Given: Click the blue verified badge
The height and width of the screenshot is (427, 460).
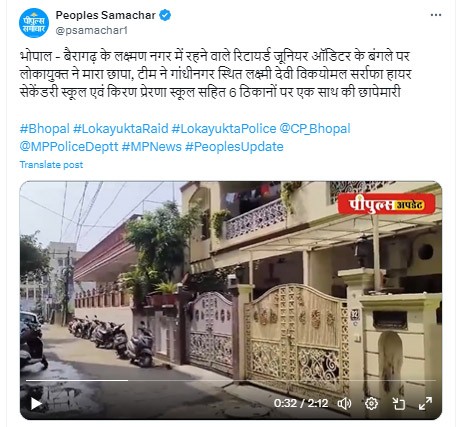Looking at the screenshot, I should click(165, 15).
